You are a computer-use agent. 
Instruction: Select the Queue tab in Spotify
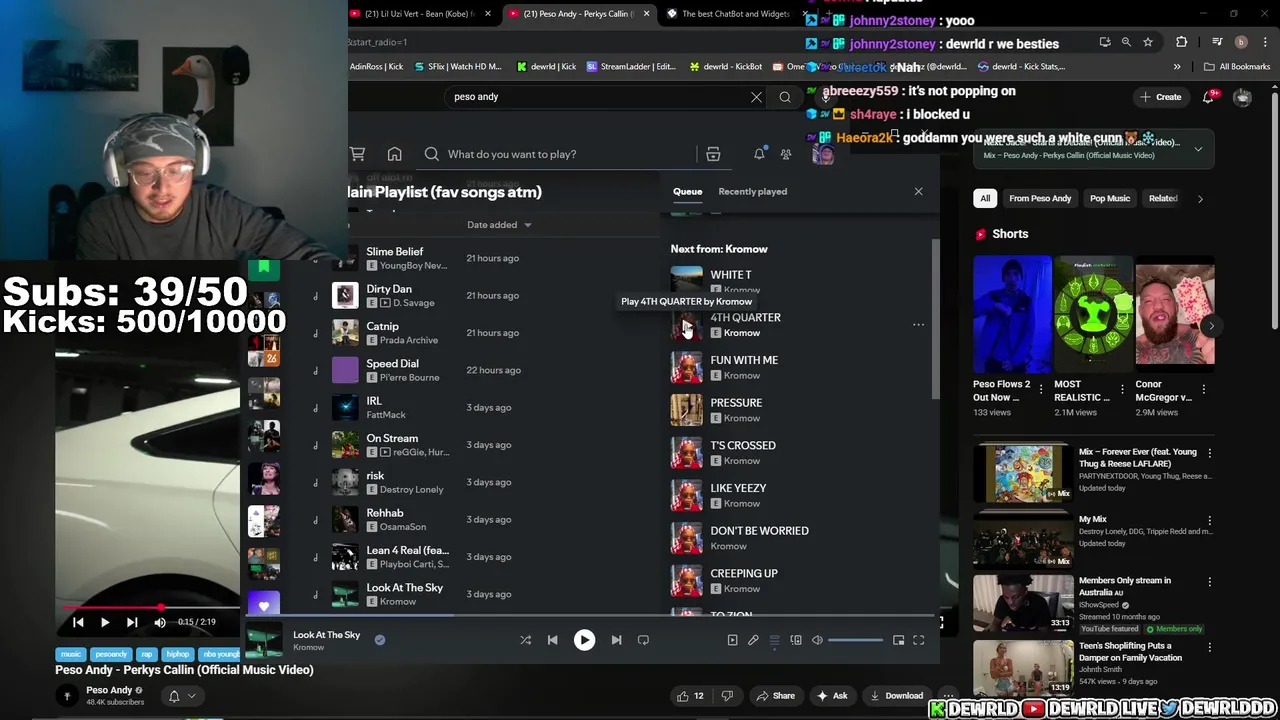coord(687,191)
